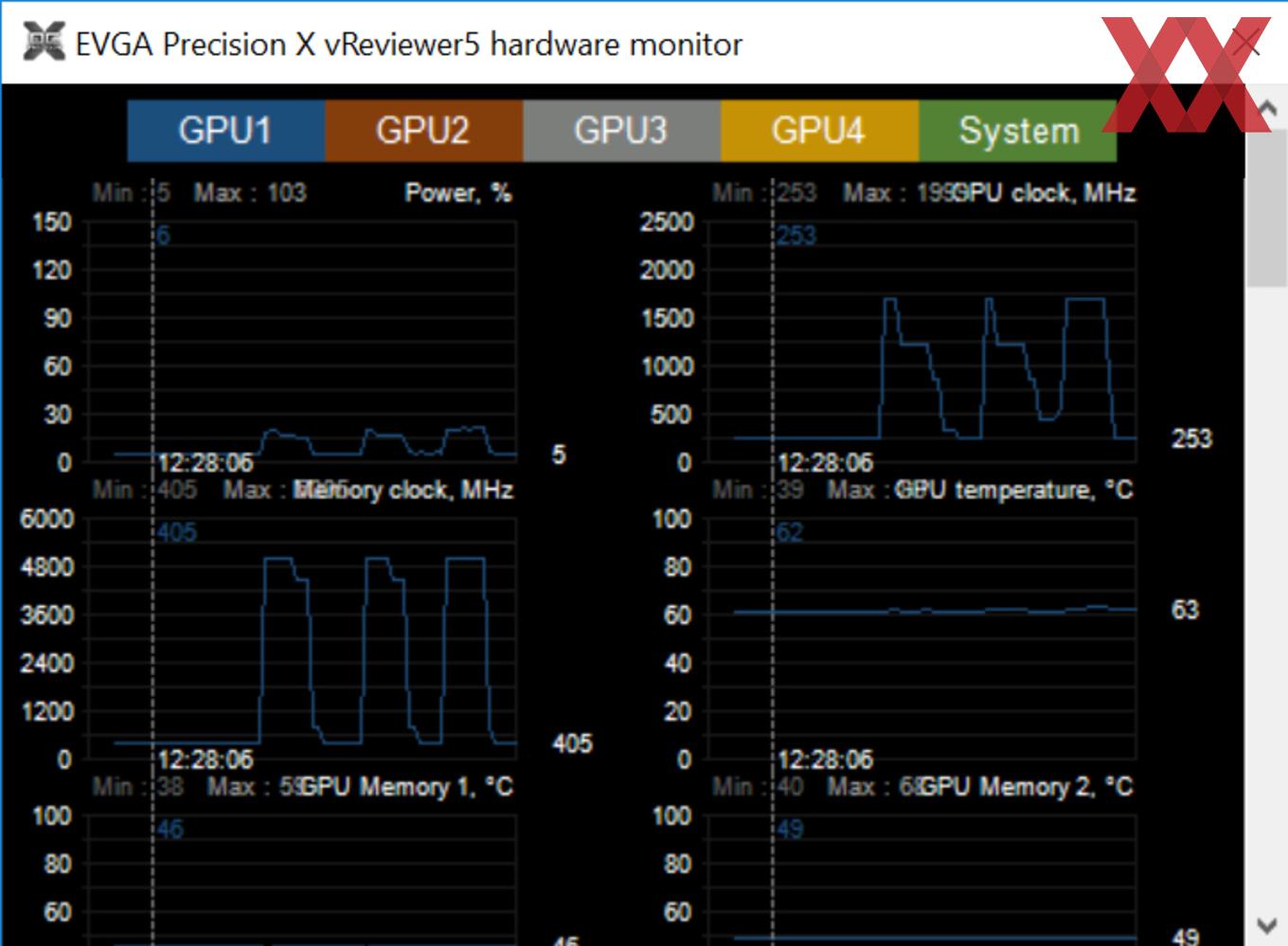Click the Min : 38 label on the GPU Memory 1 graph

[x=138, y=787]
